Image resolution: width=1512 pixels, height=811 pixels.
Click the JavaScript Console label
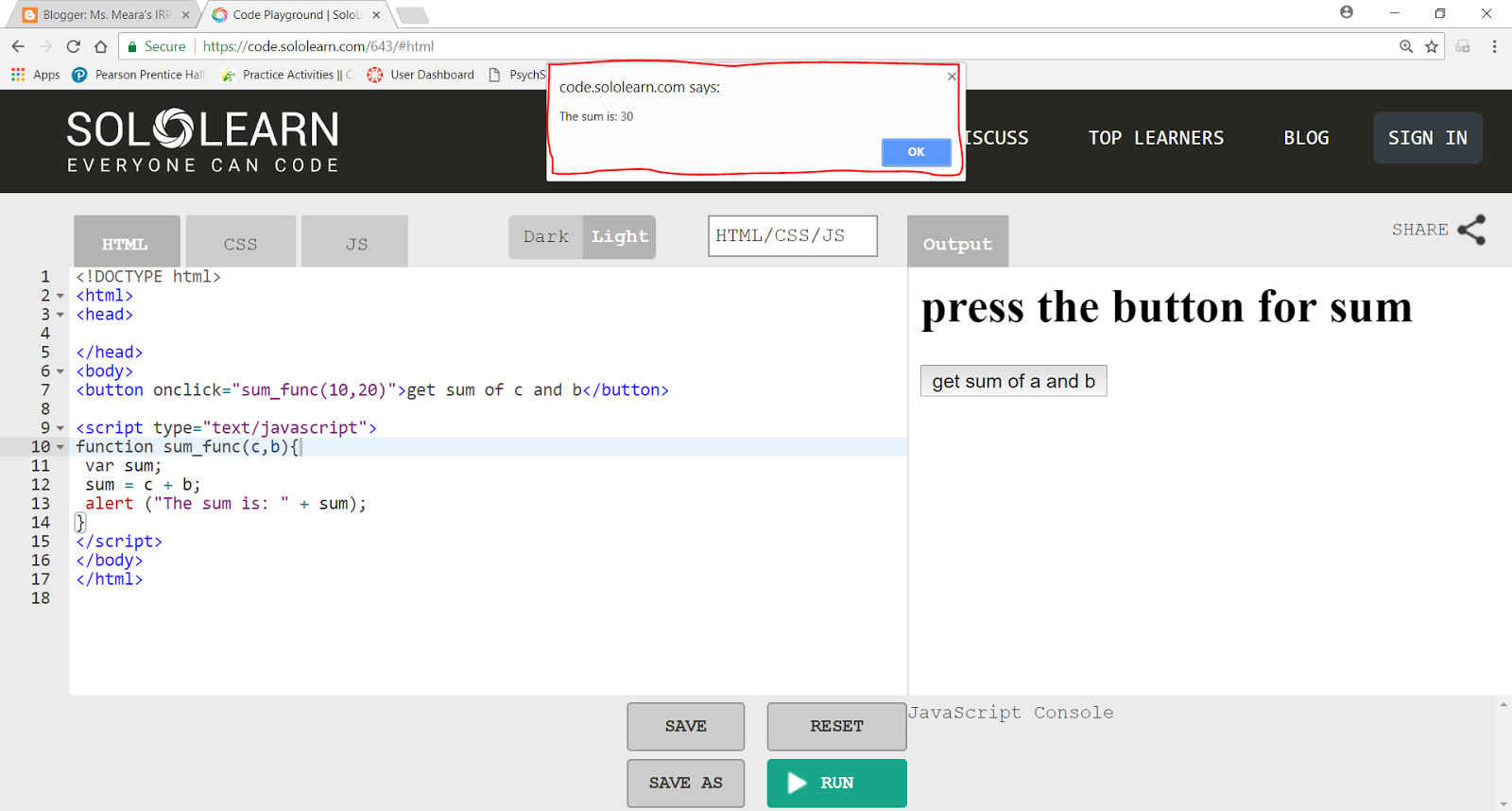pyautogui.click(x=1011, y=713)
